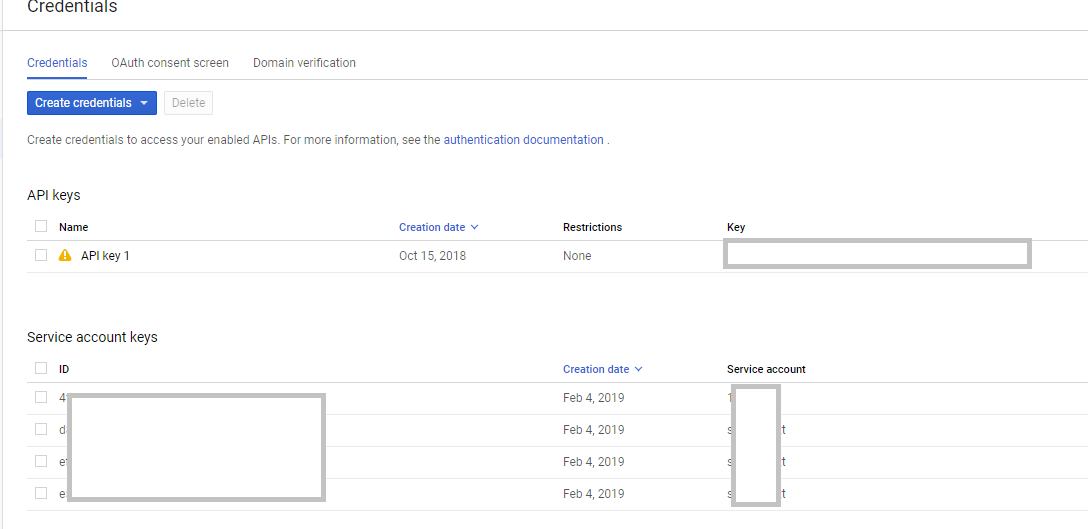Open the authentication documentation link

[524, 140]
